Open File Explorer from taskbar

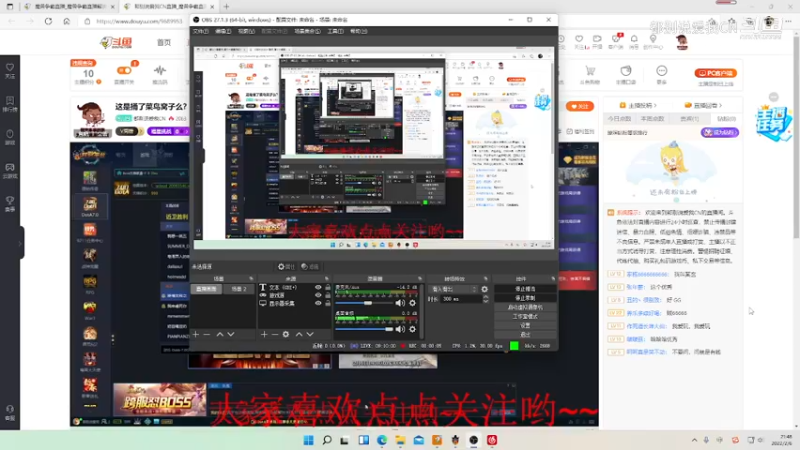(x=400, y=440)
